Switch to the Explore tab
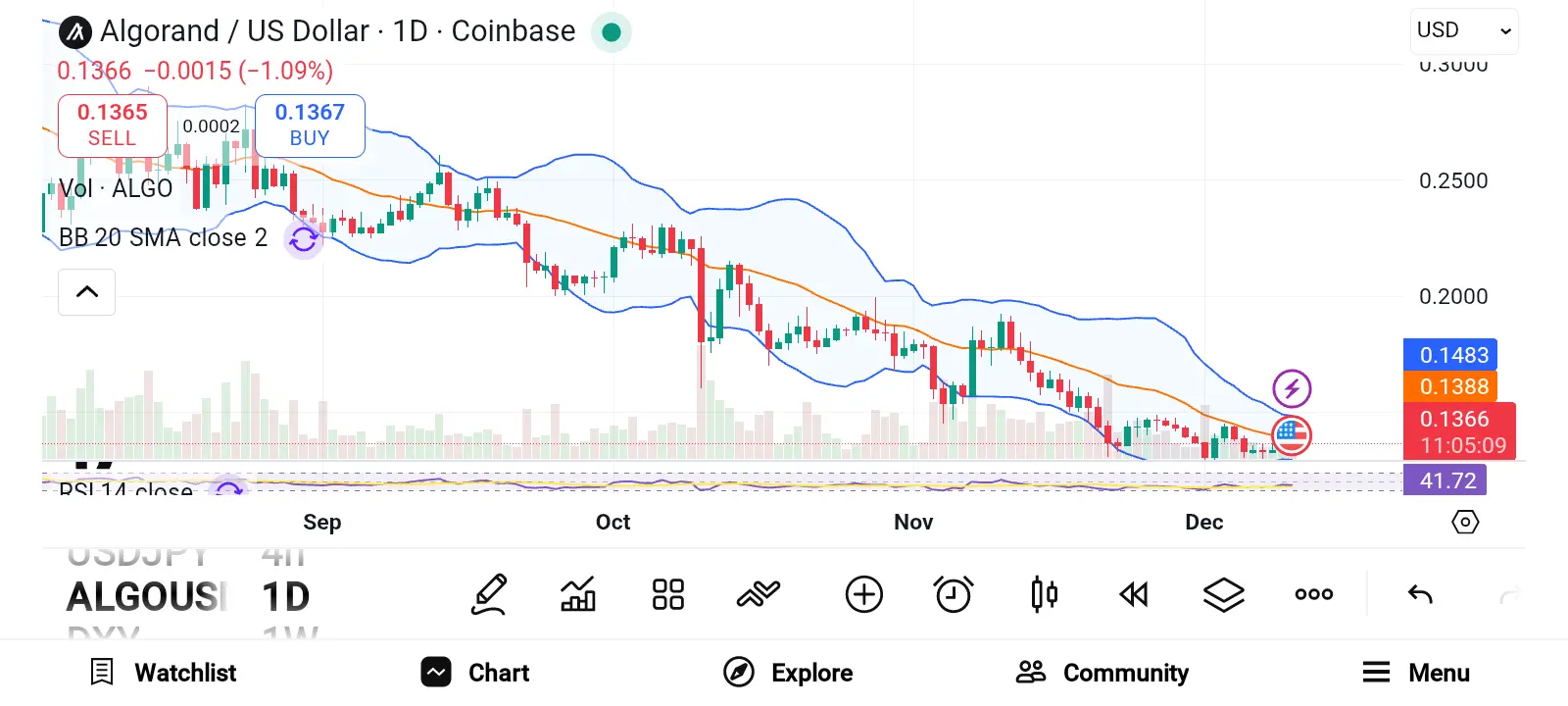The height and width of the screenshot is (706, 1568). (789, 673)
